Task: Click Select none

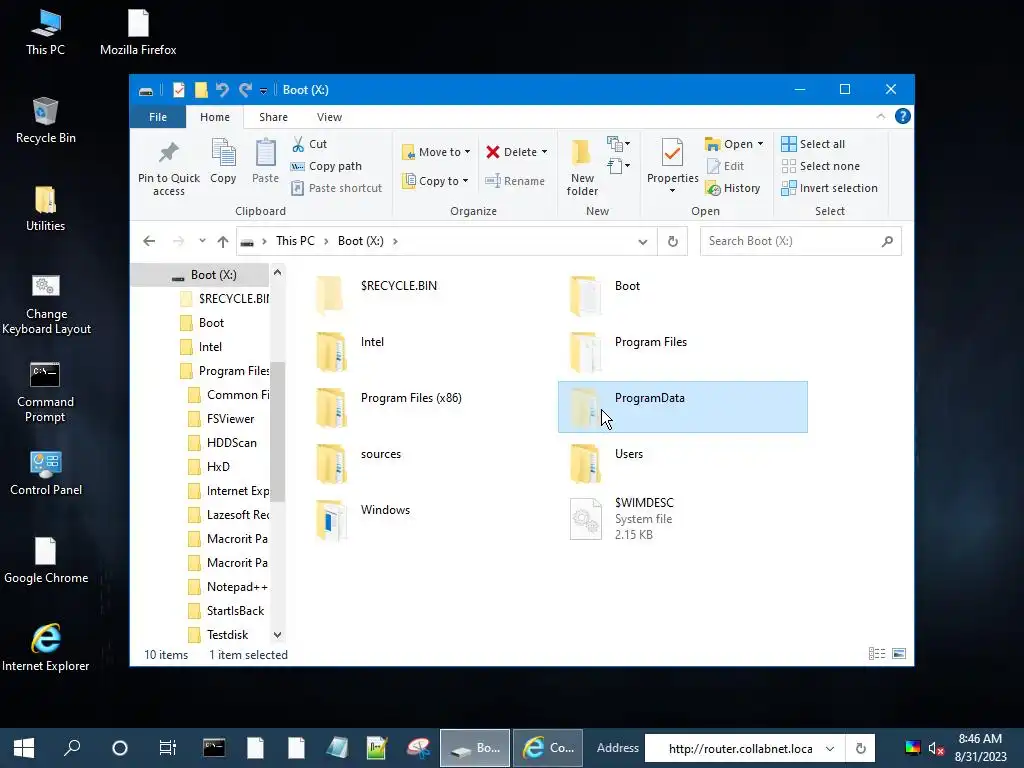Action: [x=821, y=166]
